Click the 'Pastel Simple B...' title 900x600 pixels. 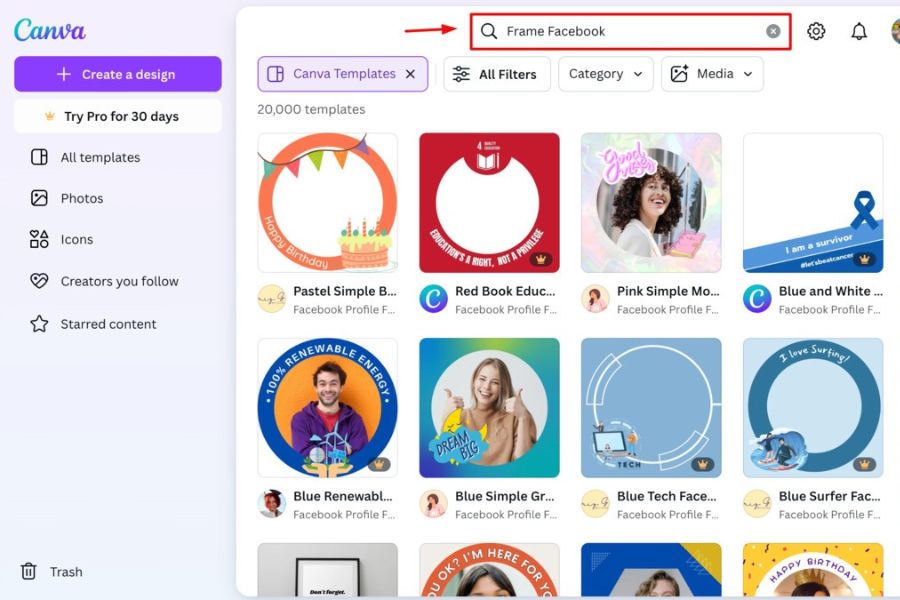coord(344,291)
